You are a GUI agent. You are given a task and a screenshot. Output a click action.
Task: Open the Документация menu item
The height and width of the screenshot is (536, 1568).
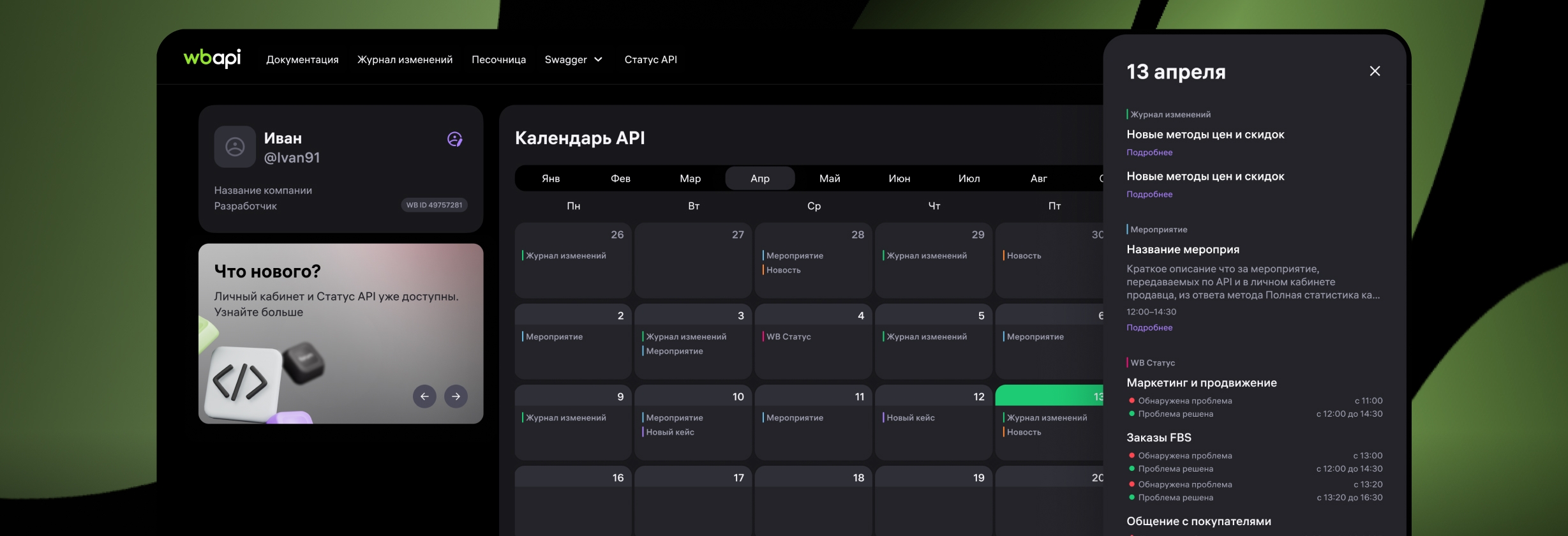pyautogui.click(x=302, y=59)
